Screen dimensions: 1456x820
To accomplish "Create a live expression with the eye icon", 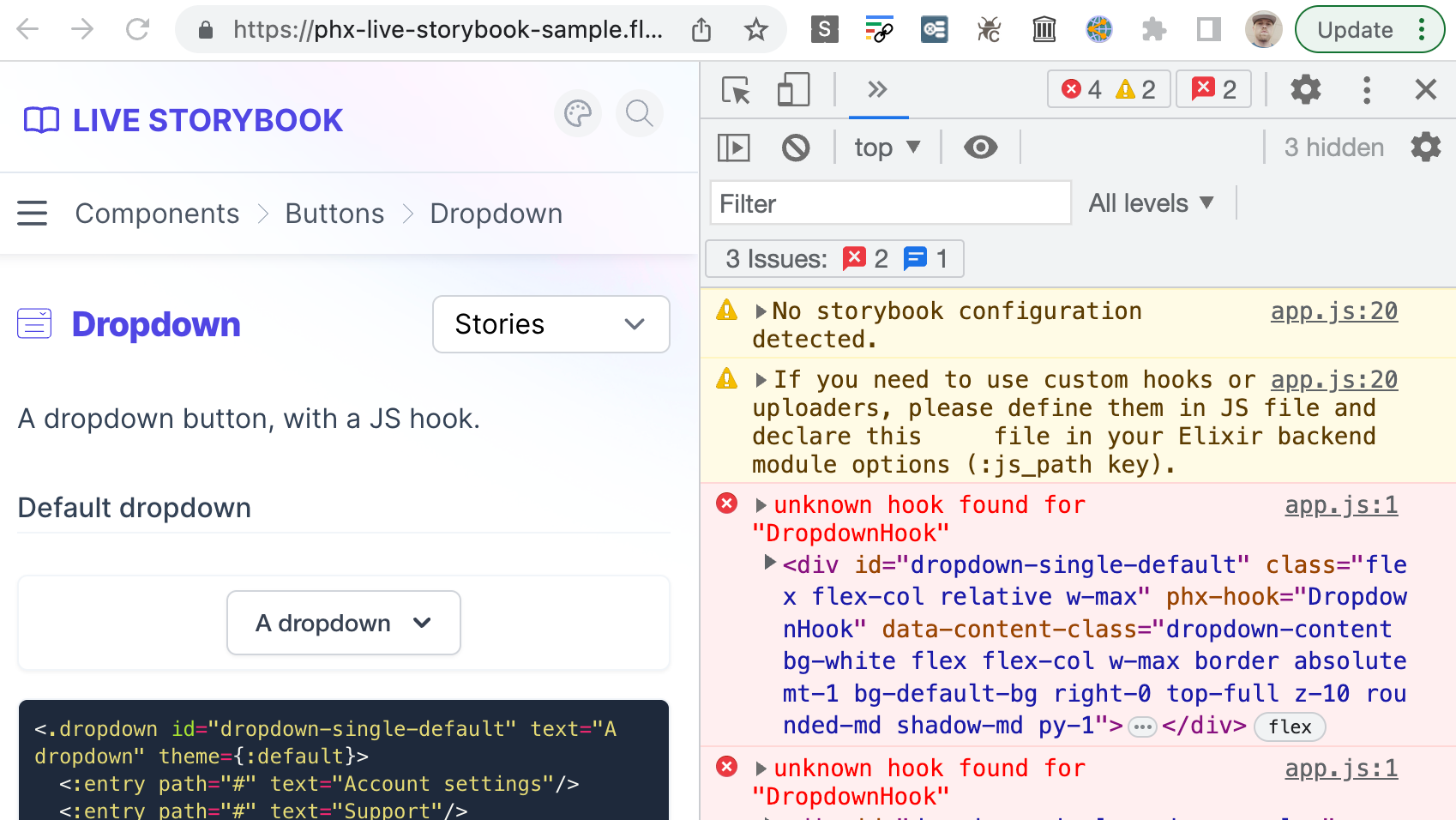I will coord(981,147).
